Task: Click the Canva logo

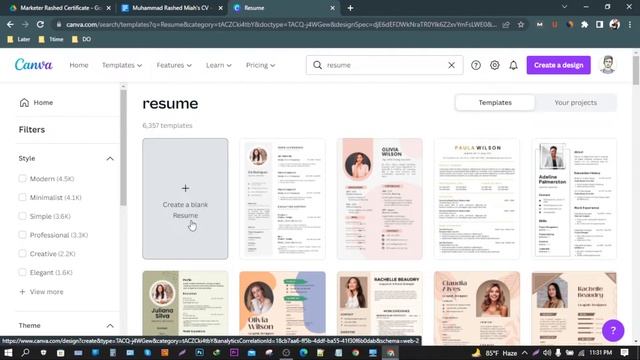Action: pos(33,64)
